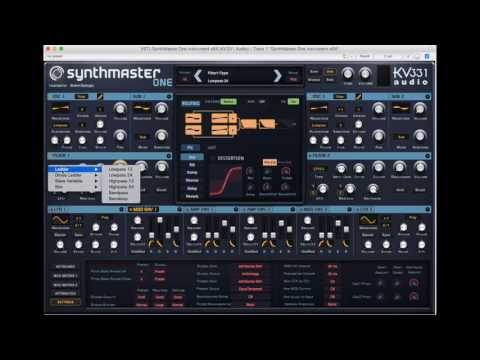Open orange distortion type selector
Viewport: 480px width, 360px height.
(x=270, y=162)
